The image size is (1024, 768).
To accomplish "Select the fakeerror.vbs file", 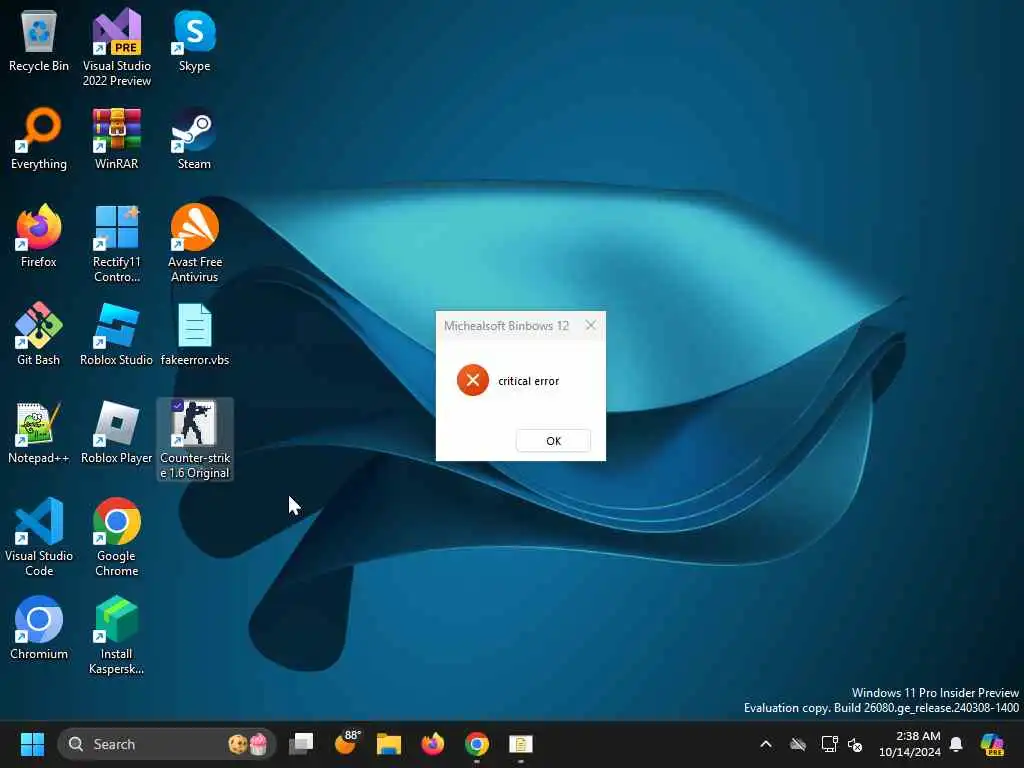I will tap(194, 334).
